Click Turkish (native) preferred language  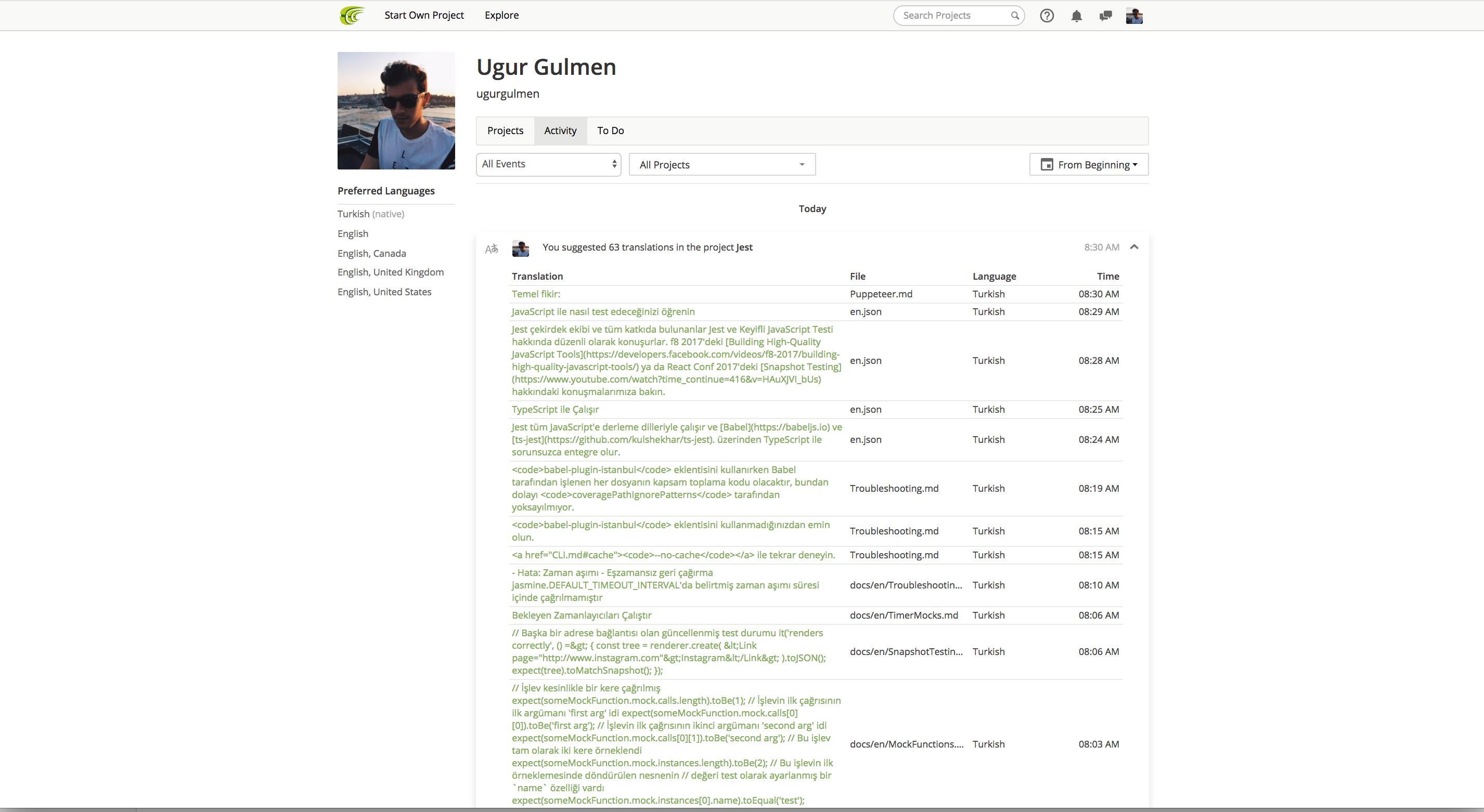click(371, 214)
